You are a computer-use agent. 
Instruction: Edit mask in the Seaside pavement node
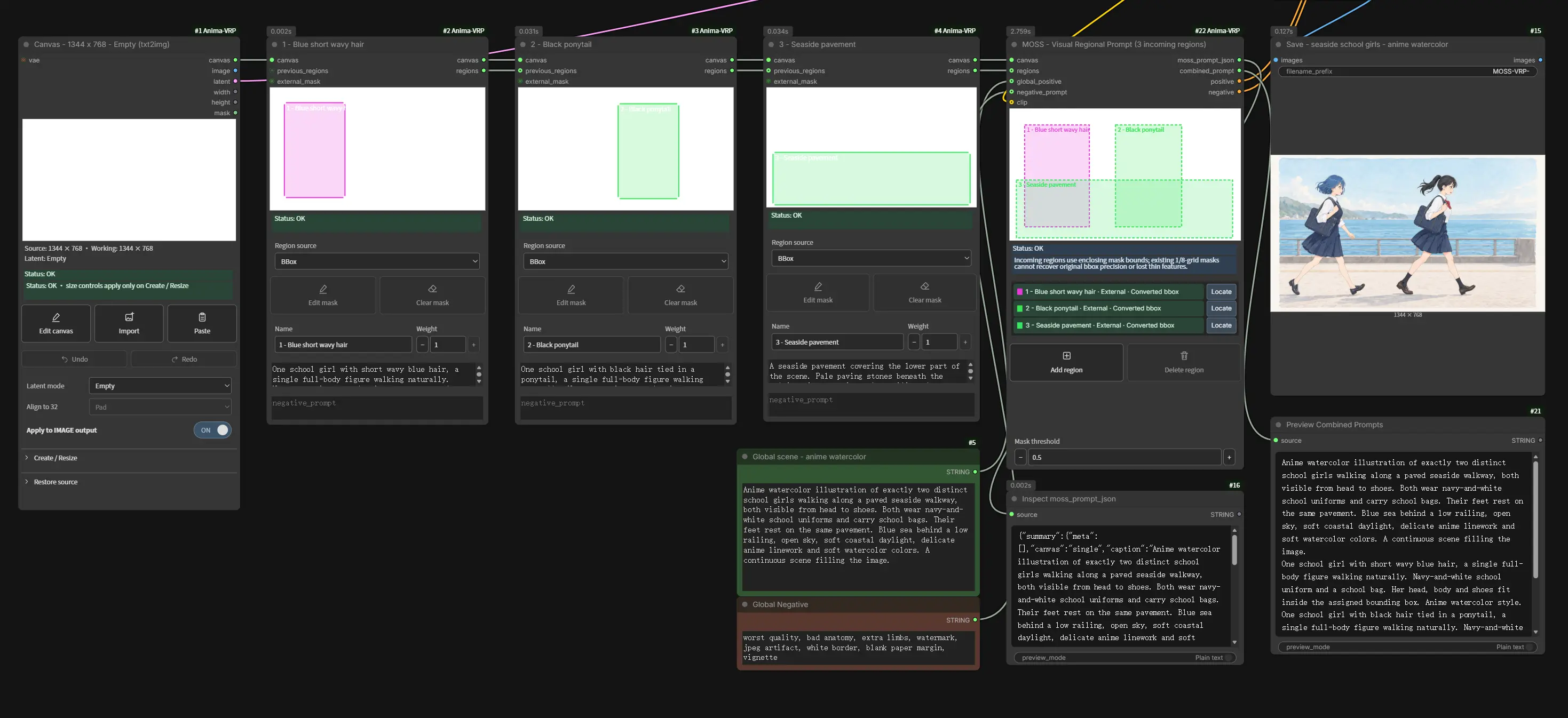[x=818, y=293]
